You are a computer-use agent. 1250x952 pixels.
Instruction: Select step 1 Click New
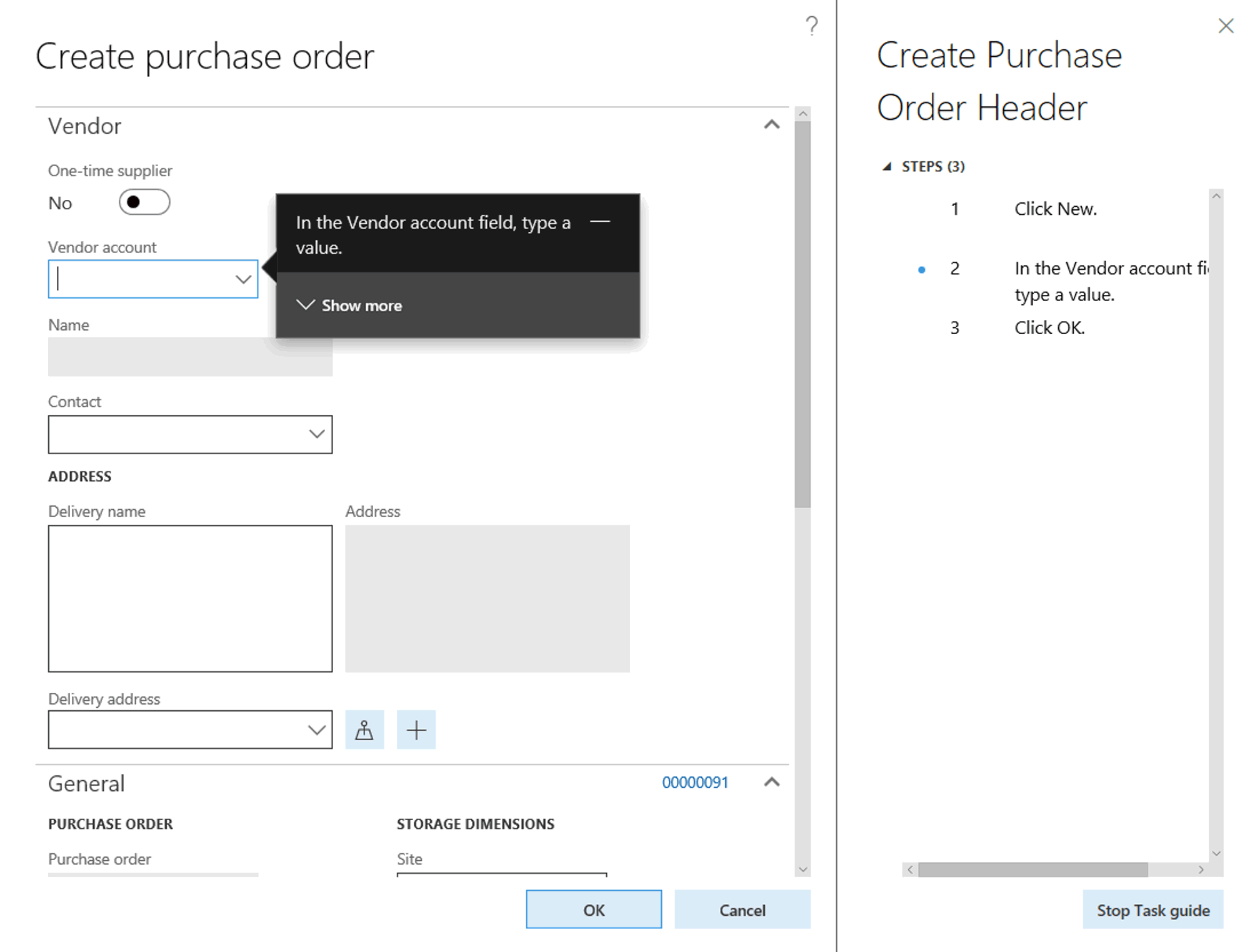1055,209
